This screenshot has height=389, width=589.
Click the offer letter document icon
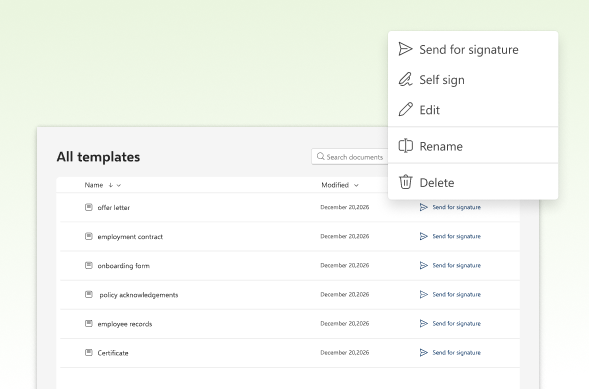[x=89, y=207]
